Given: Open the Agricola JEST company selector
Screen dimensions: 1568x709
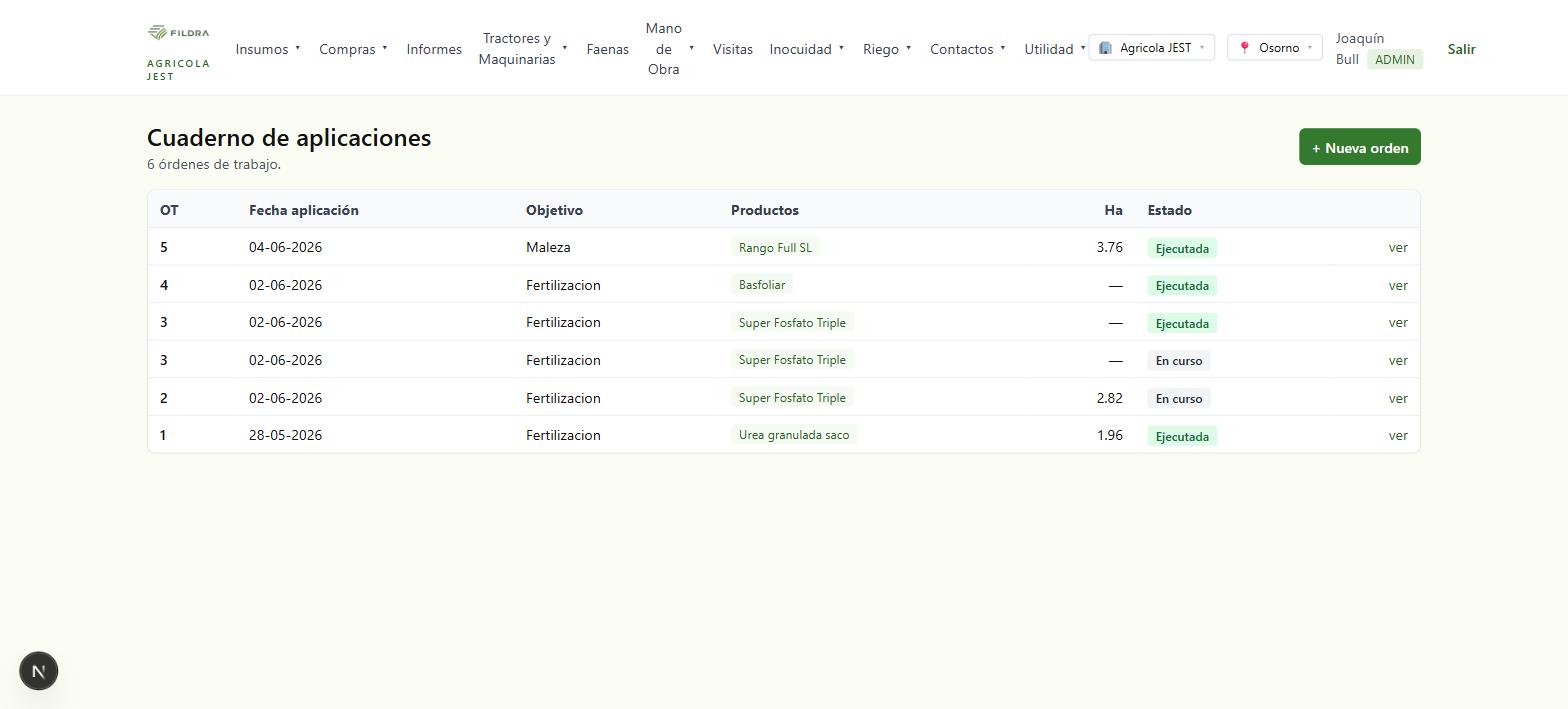Looking at the screenshot, I should pos(1152,47).
